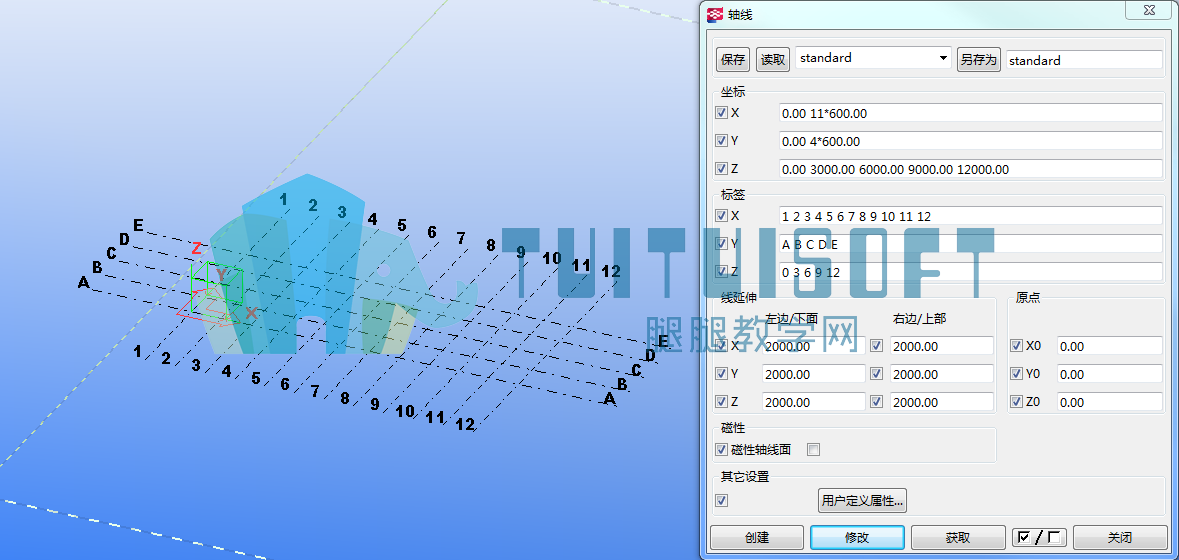
Task: Click the X coordinate field 0.00 11*600.00
Action: click(971, 114)
